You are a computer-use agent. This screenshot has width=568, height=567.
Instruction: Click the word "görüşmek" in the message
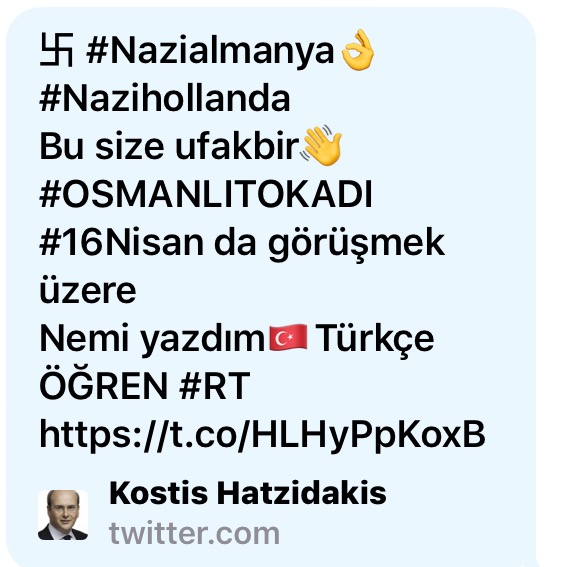[356, 244]
